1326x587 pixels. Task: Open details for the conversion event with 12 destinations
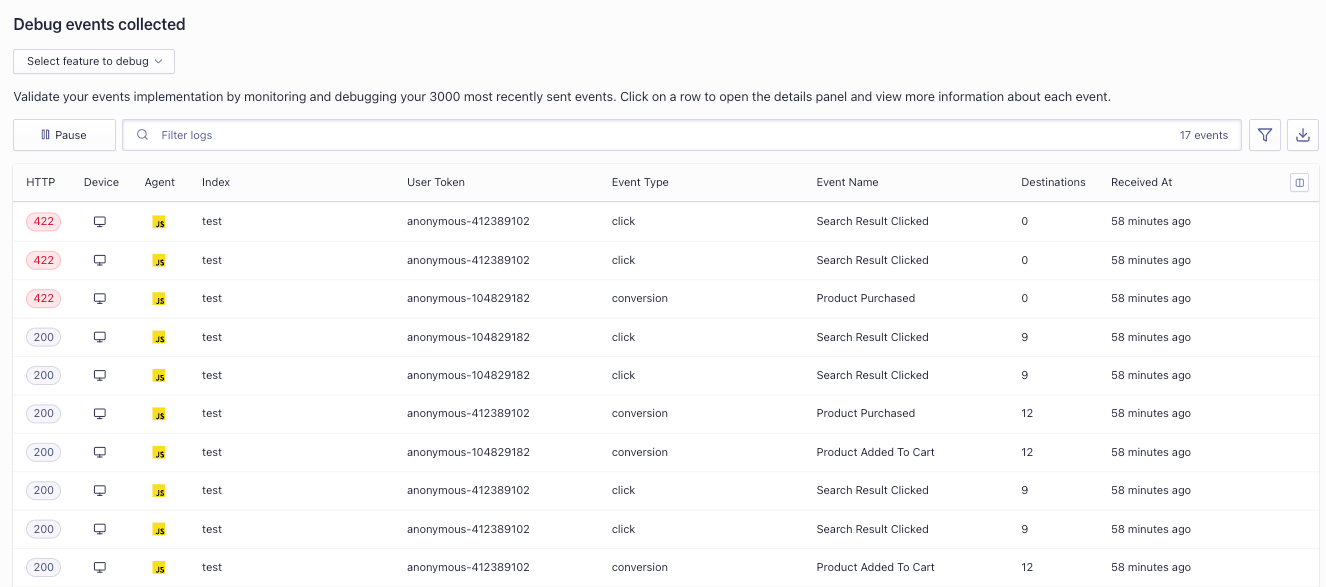click(660, 413)
